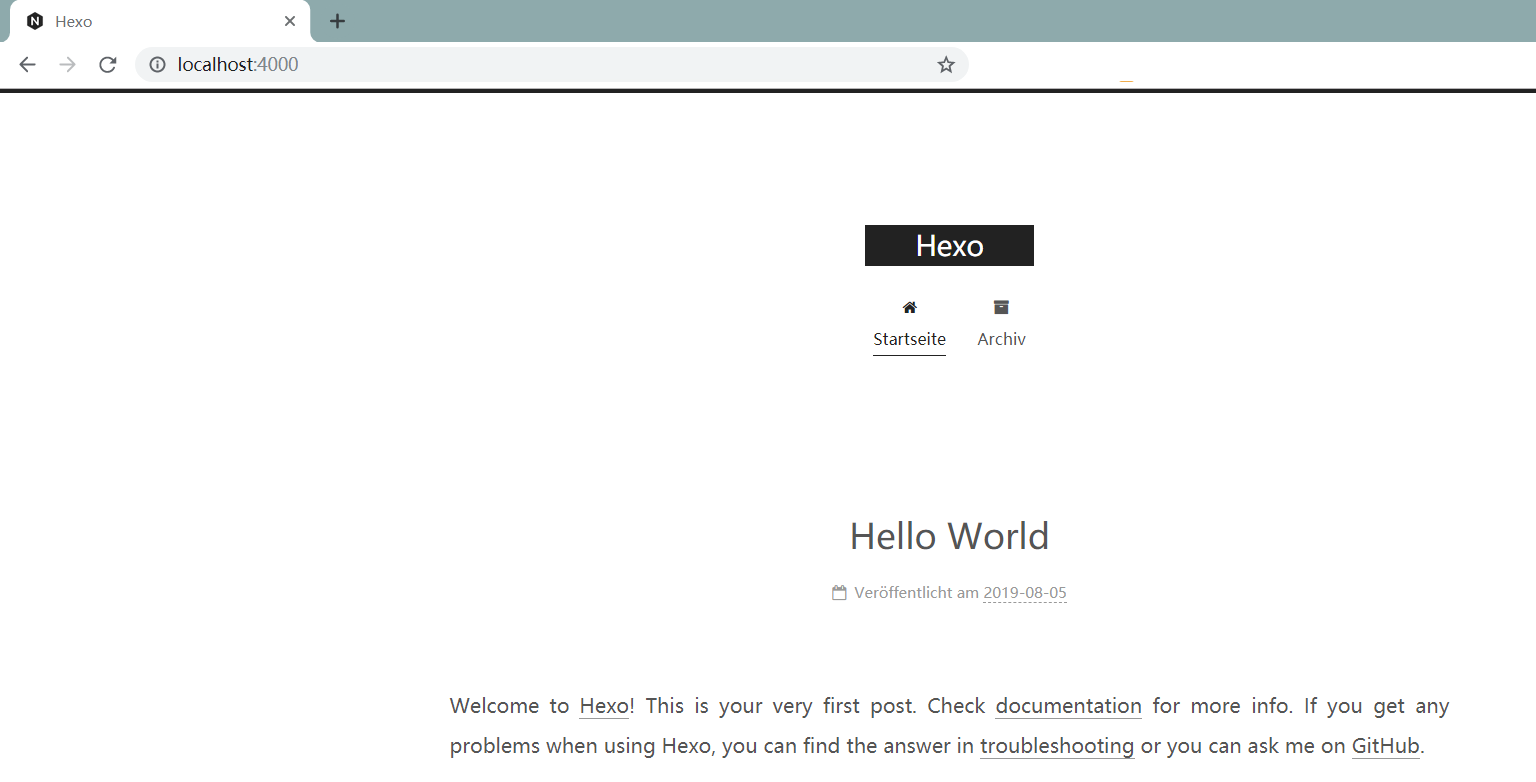
Task: Click the Veröffentlicht am label
Action: 916,593
